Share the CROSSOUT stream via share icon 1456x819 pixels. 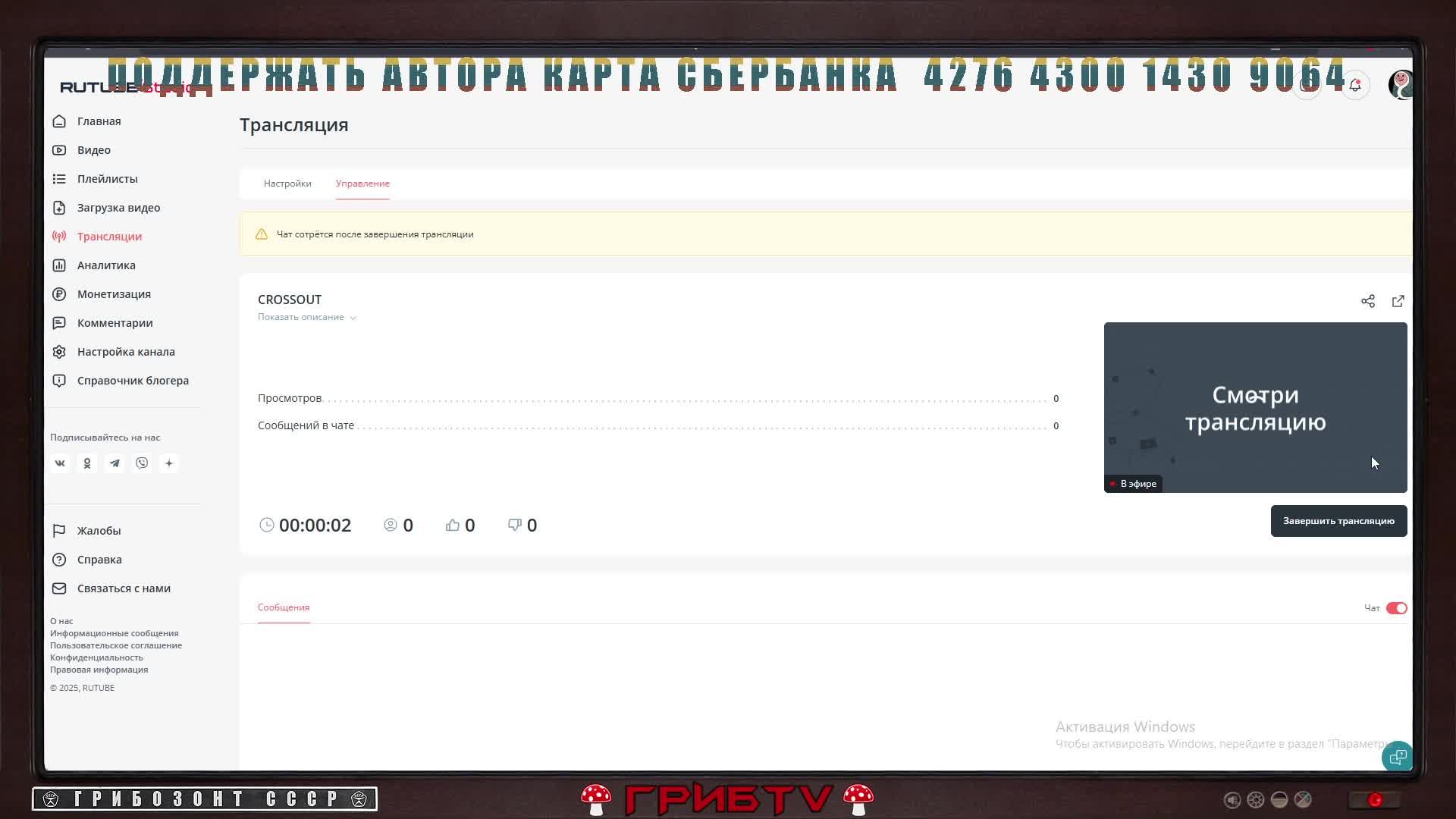(x=1368, y=301)
